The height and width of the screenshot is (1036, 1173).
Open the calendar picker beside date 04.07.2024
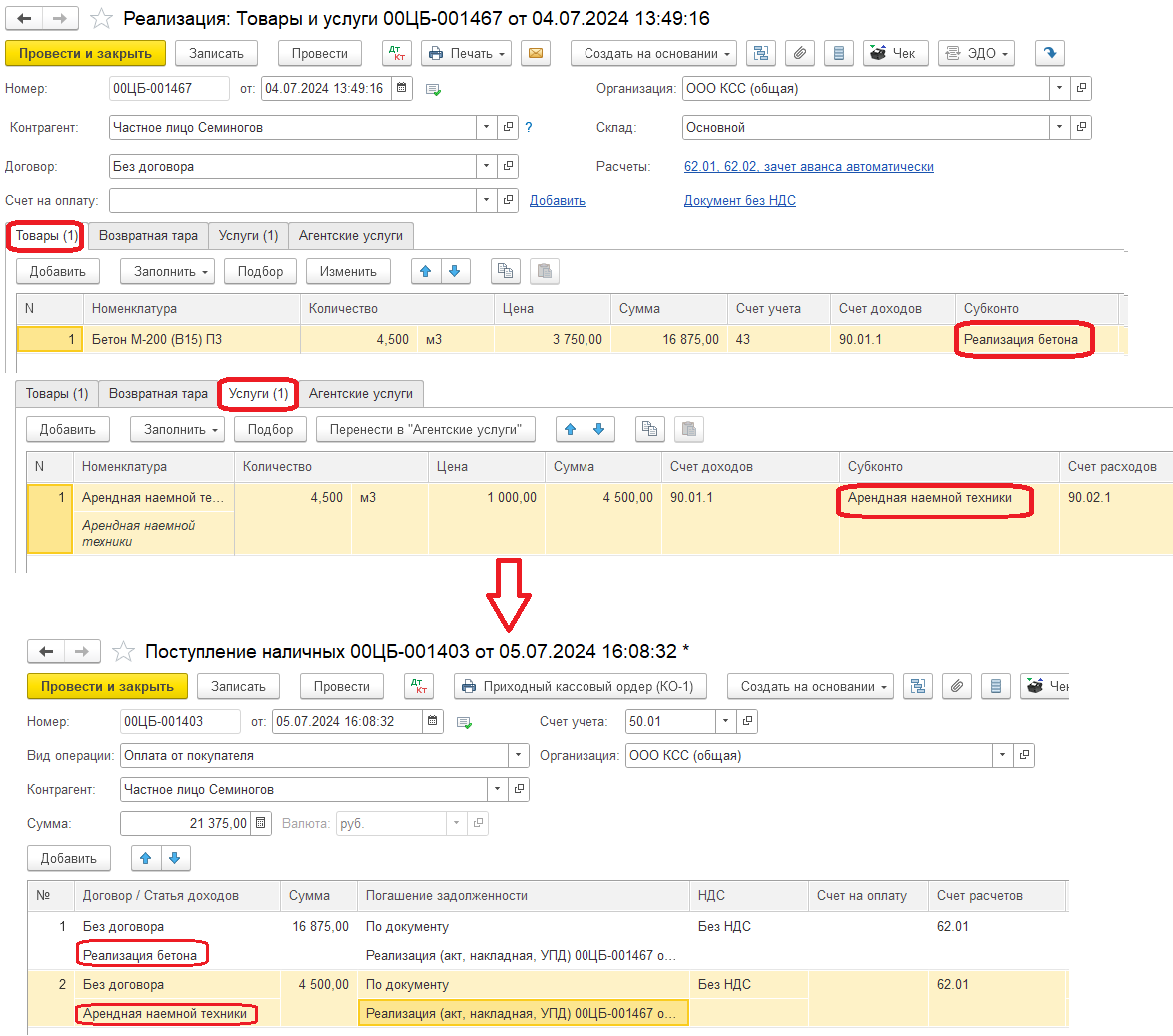click(x=401, y=89)
